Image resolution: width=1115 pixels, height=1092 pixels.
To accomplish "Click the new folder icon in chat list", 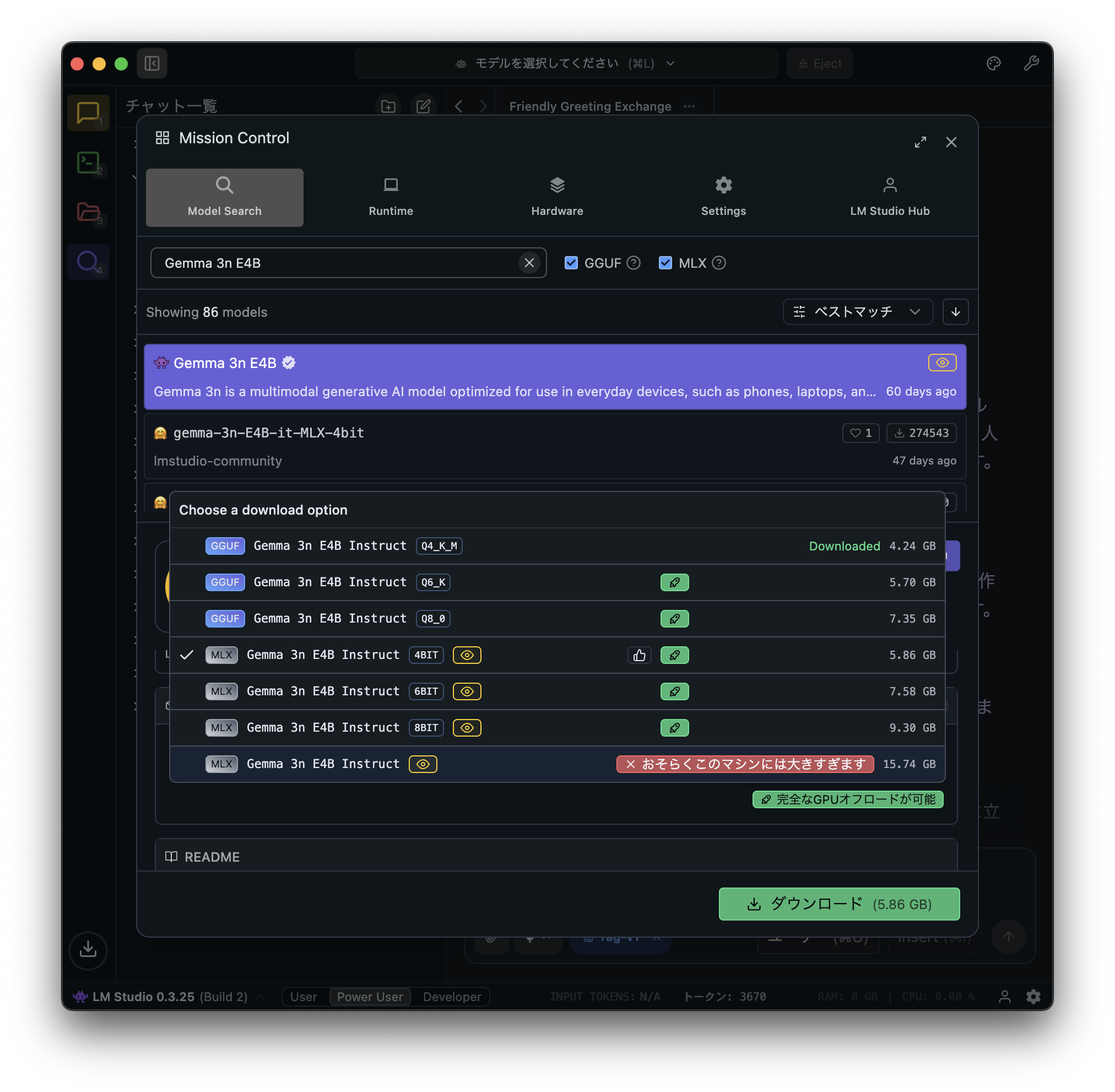I will tap(388, 106).
